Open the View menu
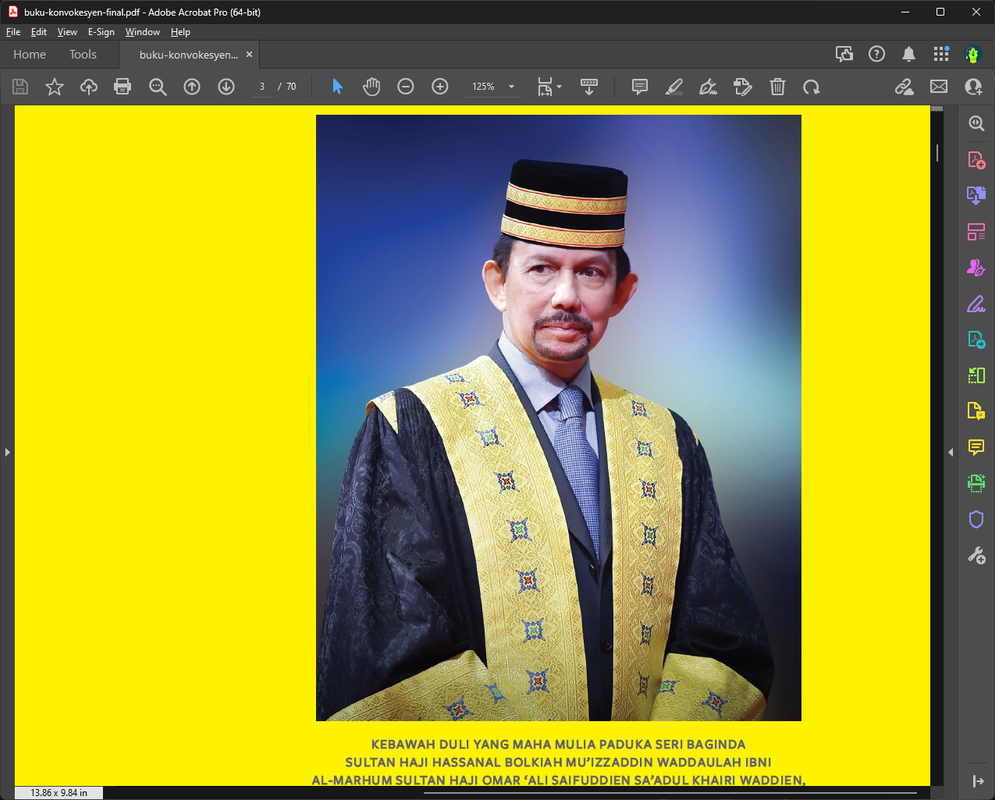Viewport: 995px width, 800px height. click(x=67, y=32)
